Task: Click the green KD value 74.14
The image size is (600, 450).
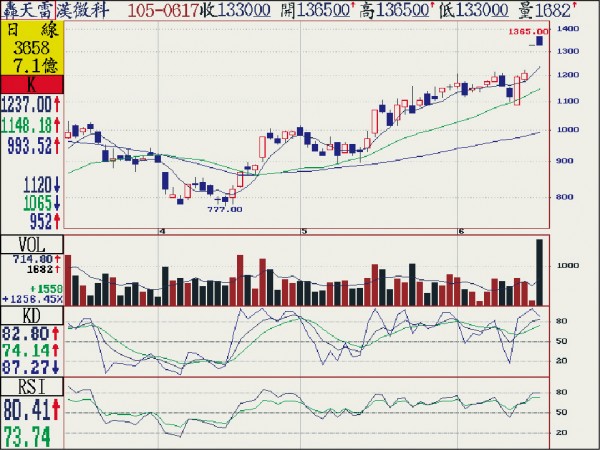Action: [31, 351]
